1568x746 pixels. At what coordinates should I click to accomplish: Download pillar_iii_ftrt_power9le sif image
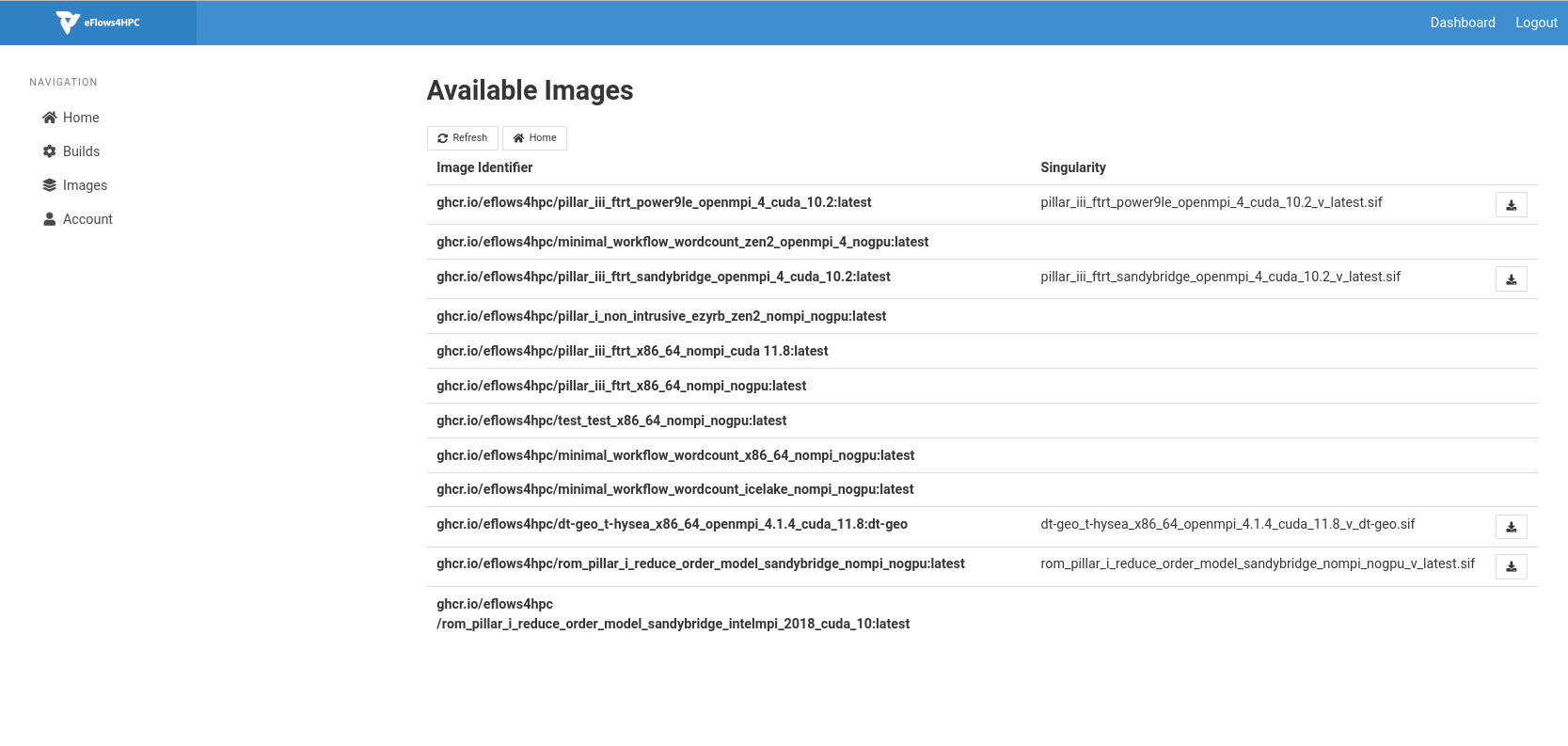point(1512,205)
